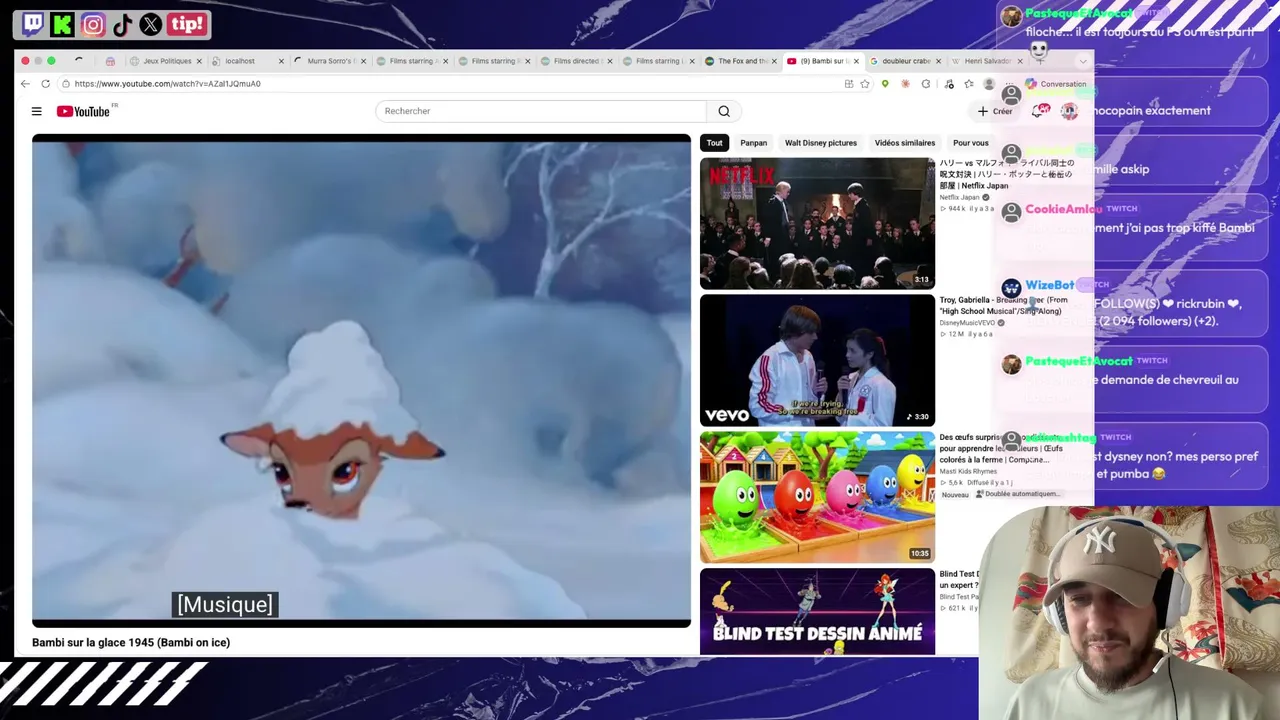
Task: Click the red tip! badge in the overlay
Action: [x=187, y=24]
